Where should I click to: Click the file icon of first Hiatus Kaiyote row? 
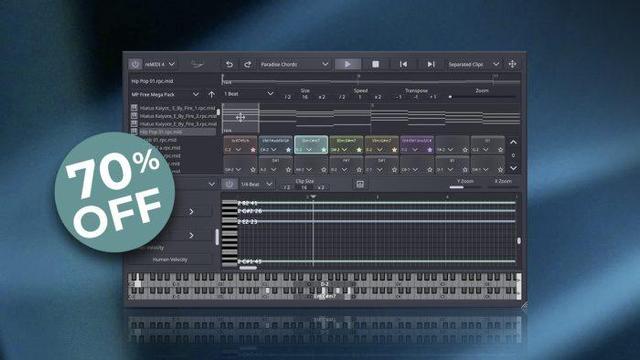tap(134, 108)
